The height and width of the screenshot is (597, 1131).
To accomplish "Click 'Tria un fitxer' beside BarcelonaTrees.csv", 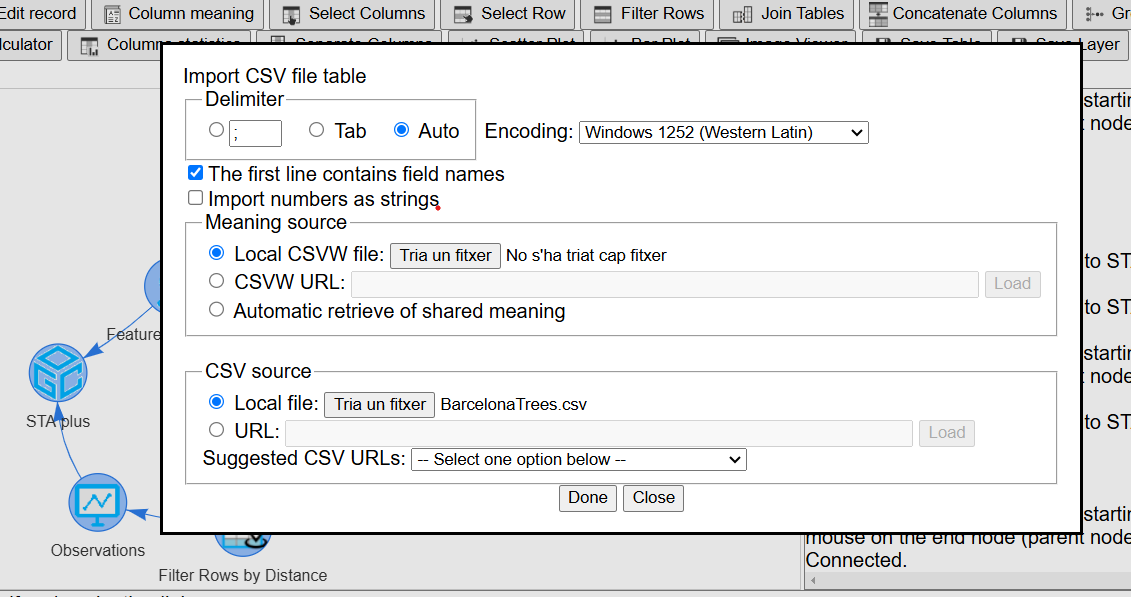I will tap(379, 404).
